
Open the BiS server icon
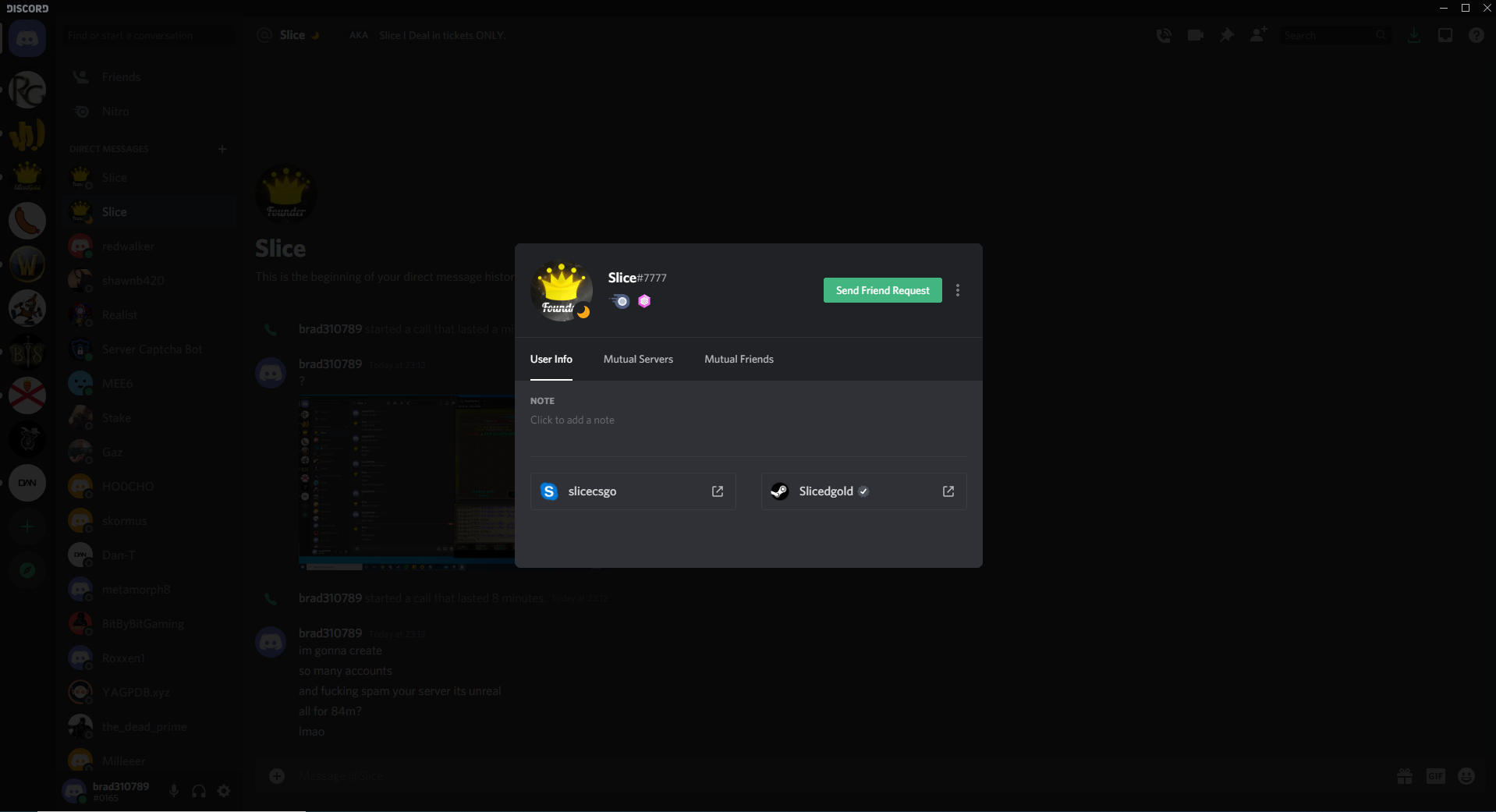click(x=27, y=352)
